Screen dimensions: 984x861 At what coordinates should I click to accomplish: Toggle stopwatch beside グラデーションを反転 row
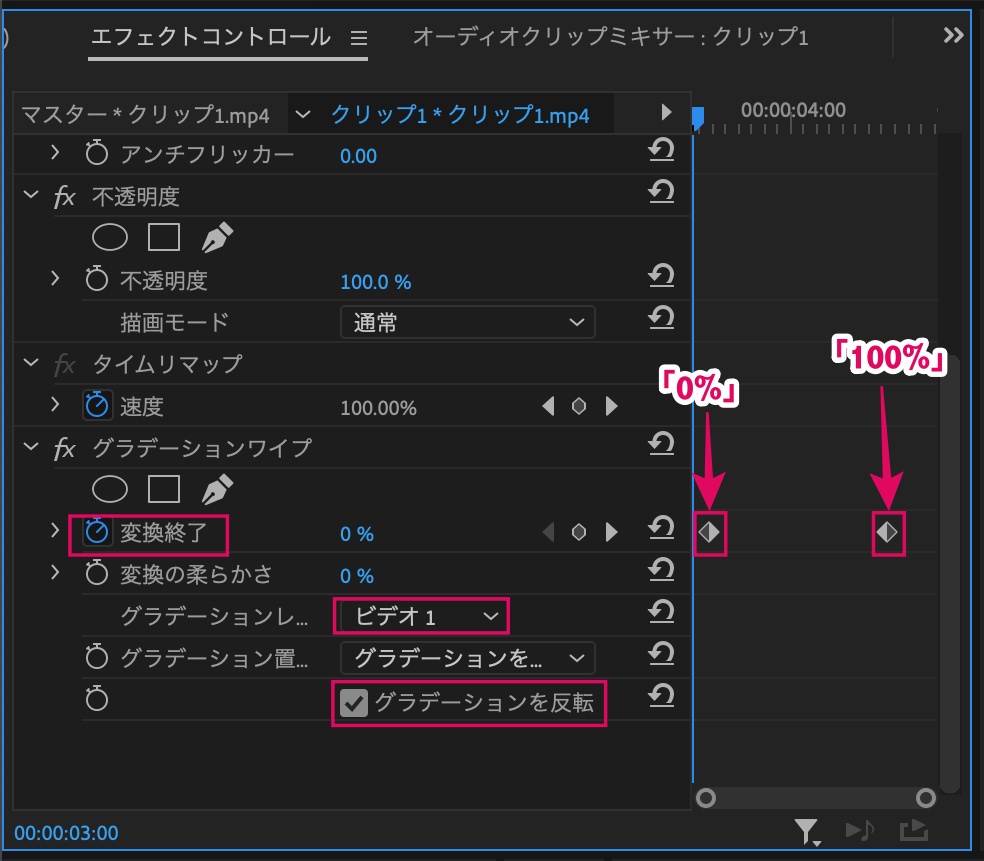tap(97, 698)
